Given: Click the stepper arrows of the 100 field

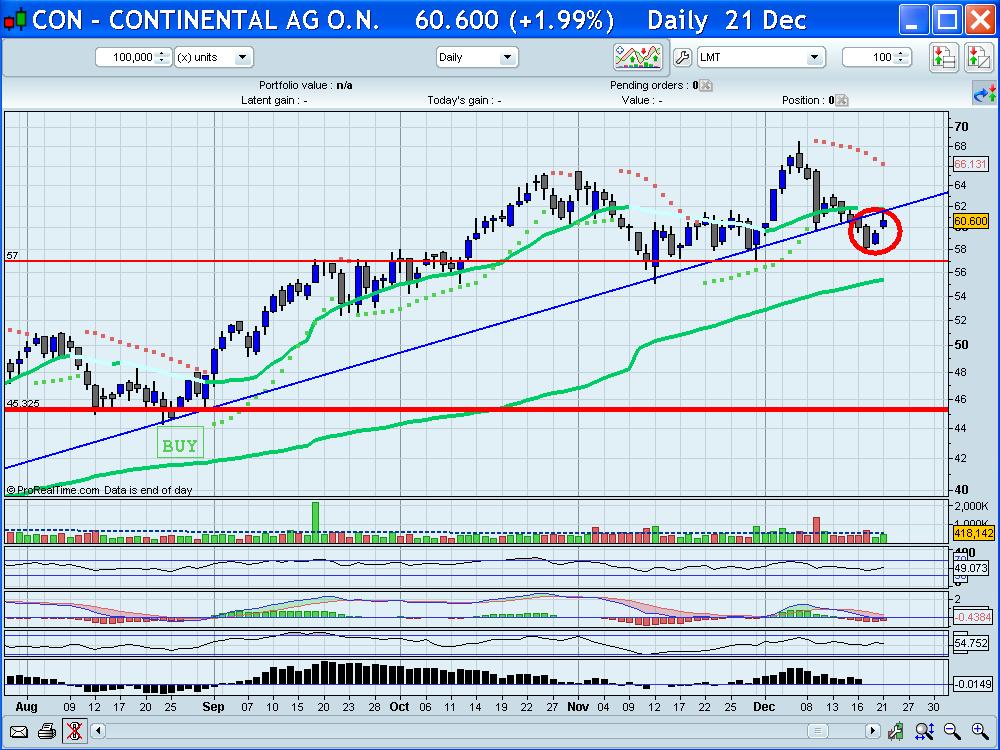Looking at the screenshot, I should tap(901, 57).
